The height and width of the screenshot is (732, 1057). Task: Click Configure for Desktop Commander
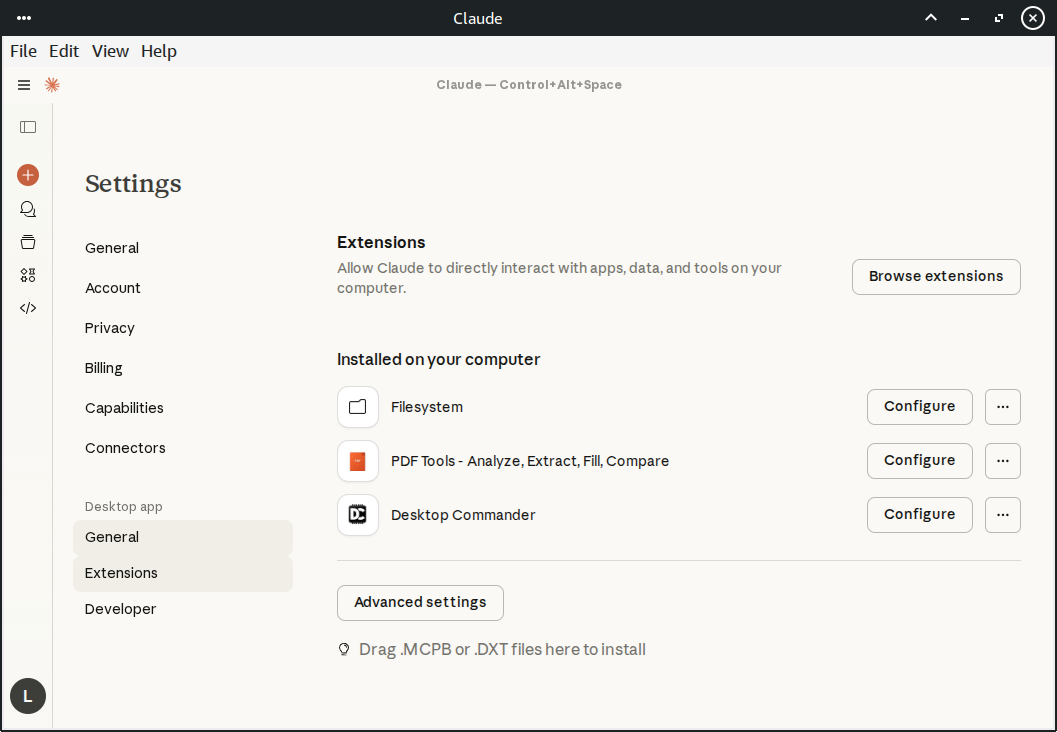click(x=919, y=515)
